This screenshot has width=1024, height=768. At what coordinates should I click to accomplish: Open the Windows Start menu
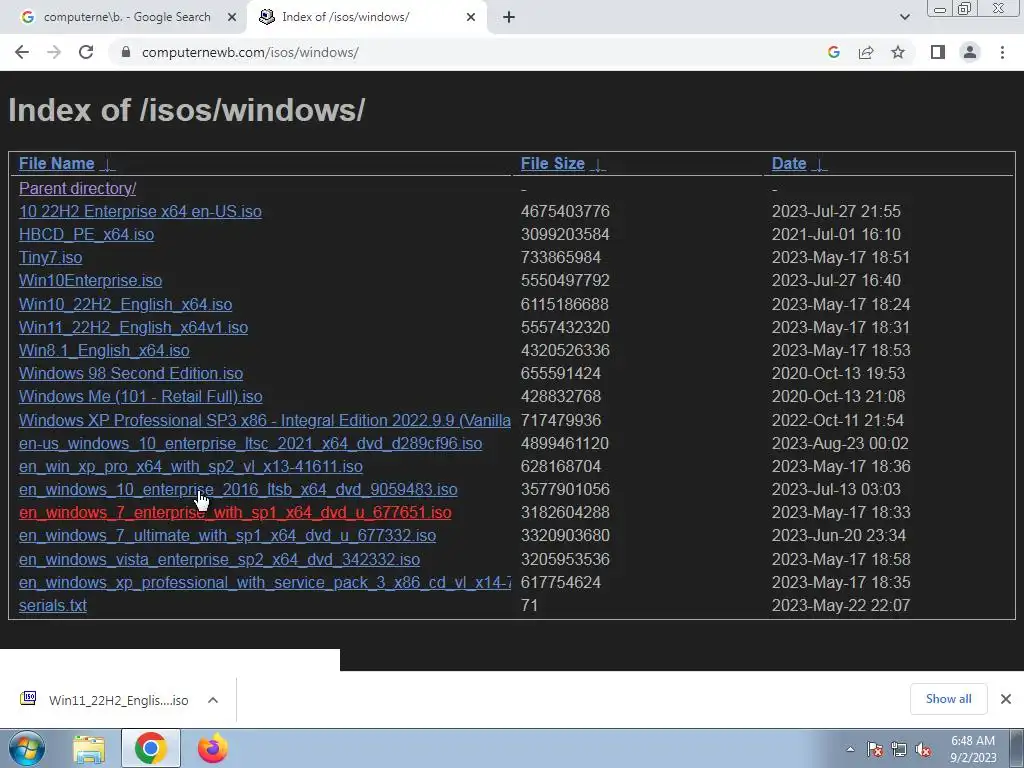pyautogui.click(x=27, y=748)
